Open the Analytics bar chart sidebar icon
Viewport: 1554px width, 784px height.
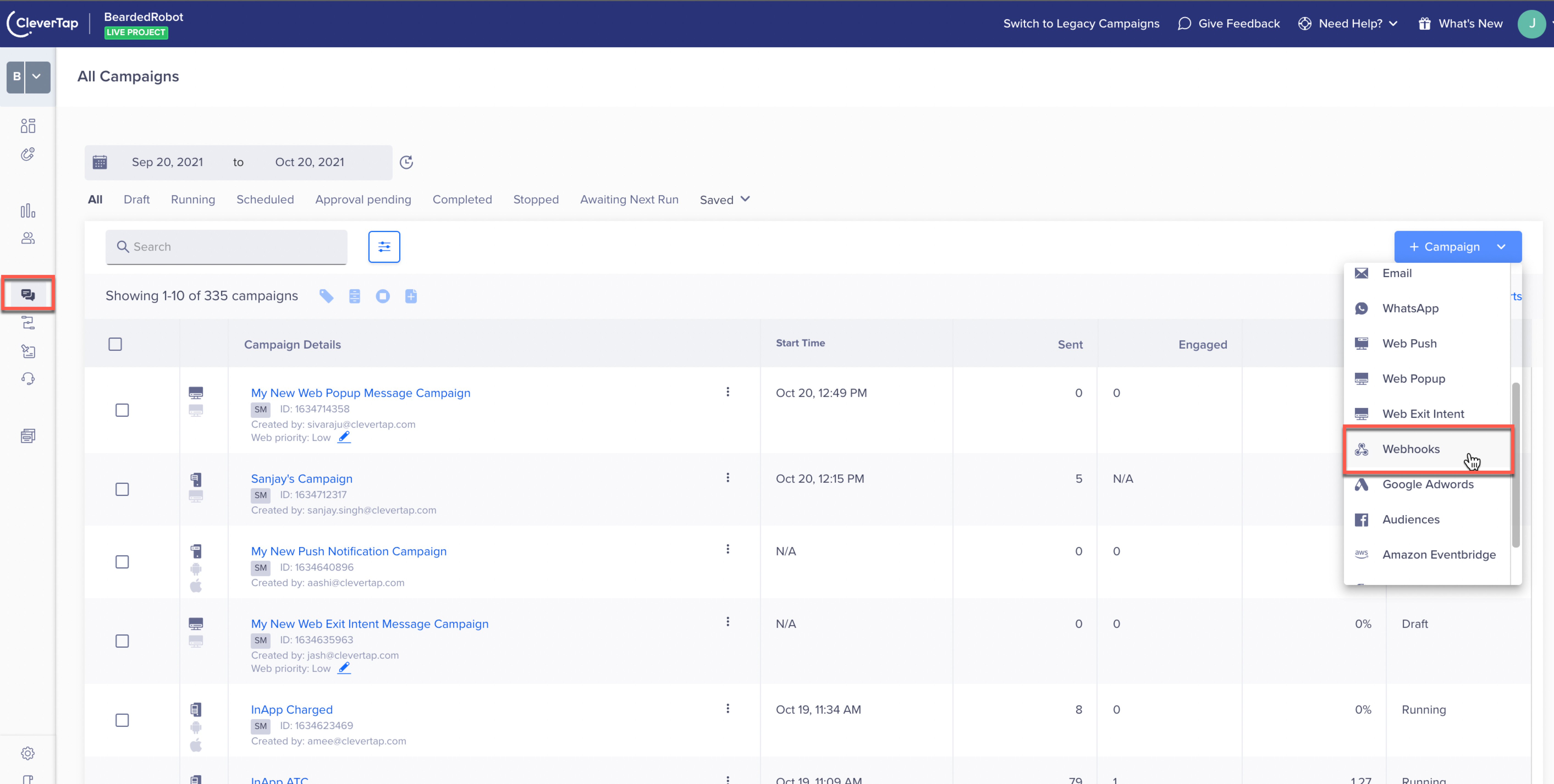pos(28,211)
